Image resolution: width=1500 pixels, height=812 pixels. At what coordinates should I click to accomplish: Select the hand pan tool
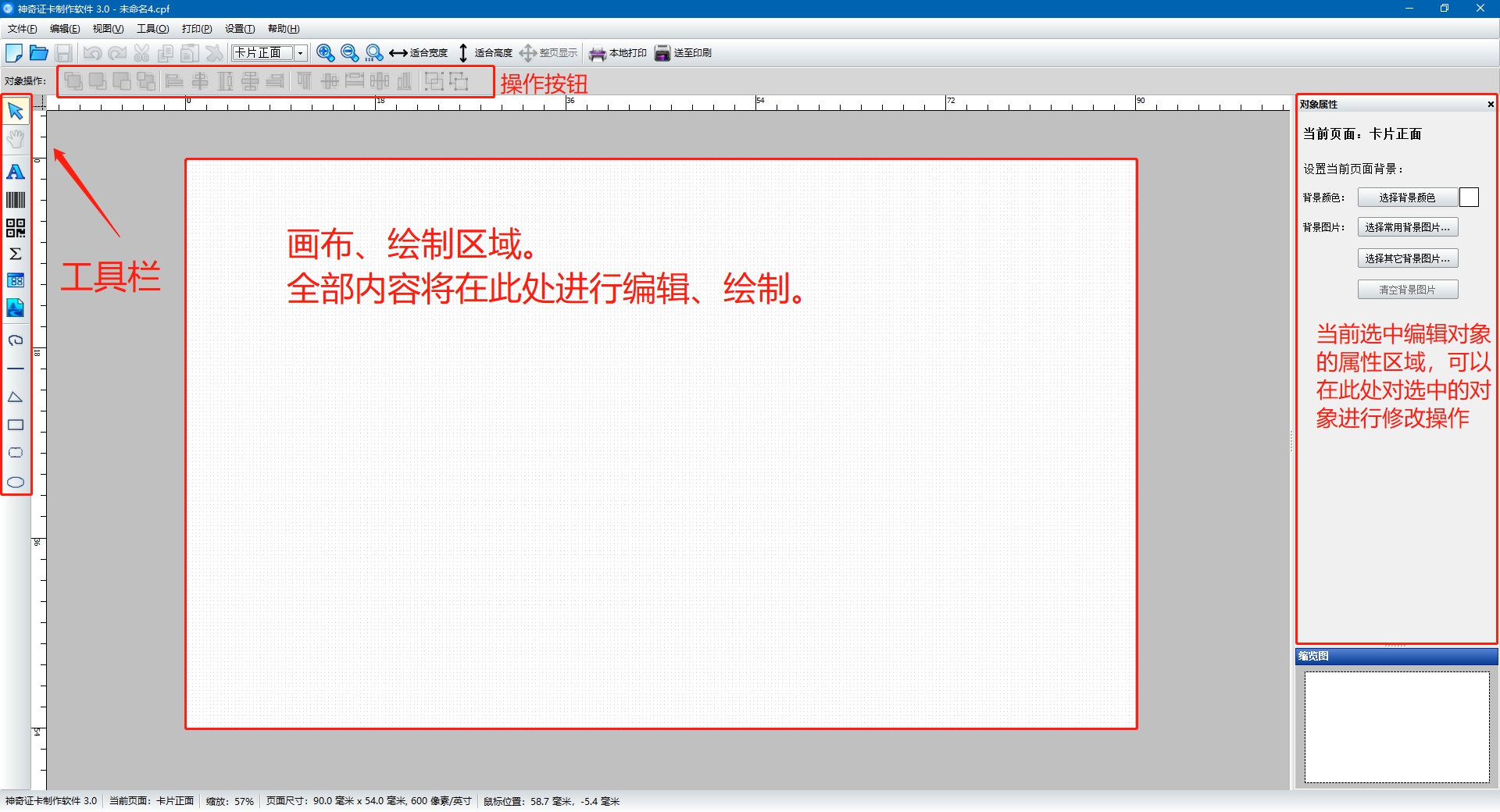point(15,139)
